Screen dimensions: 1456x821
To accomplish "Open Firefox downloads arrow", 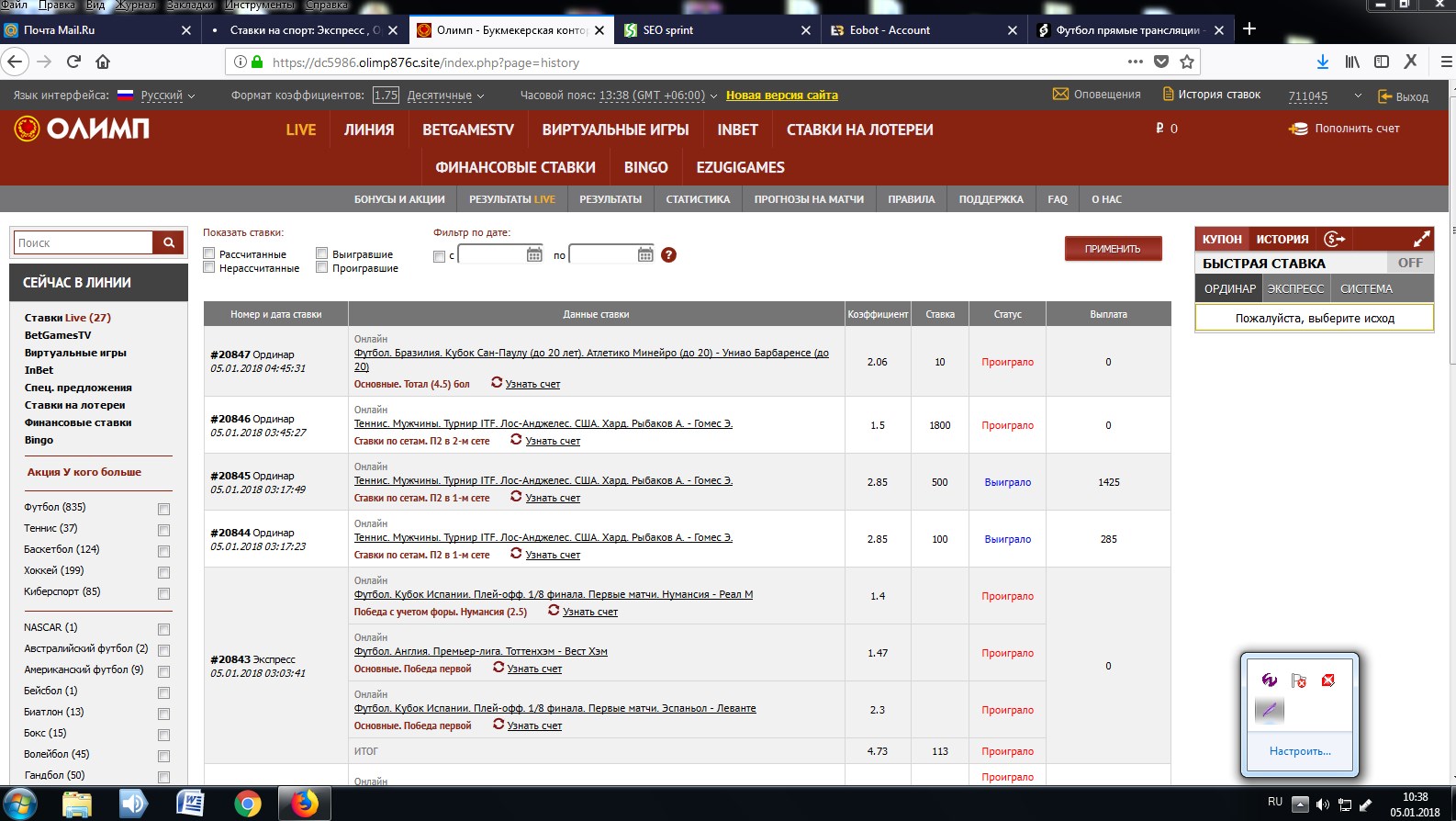I will coord(1323,62).
